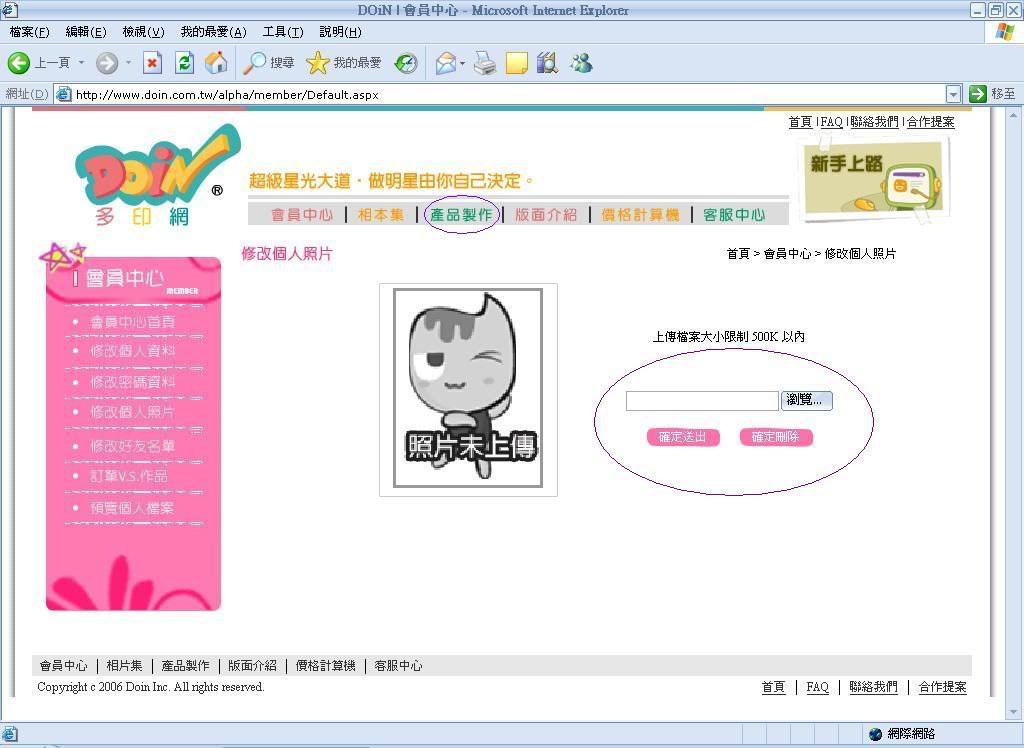This screenshot has width=1024, height=748.
Task: Expand the address bar dropdown arrow
Action: pos(952,94)
